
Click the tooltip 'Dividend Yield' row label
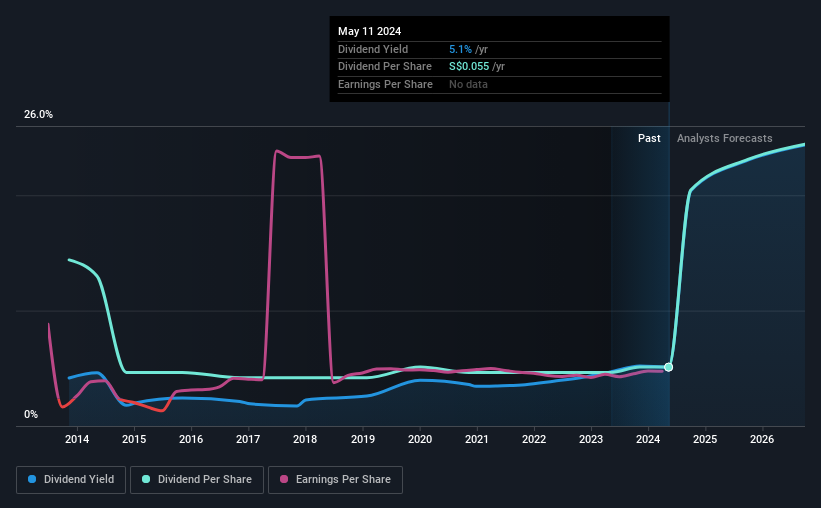(373, 49)
